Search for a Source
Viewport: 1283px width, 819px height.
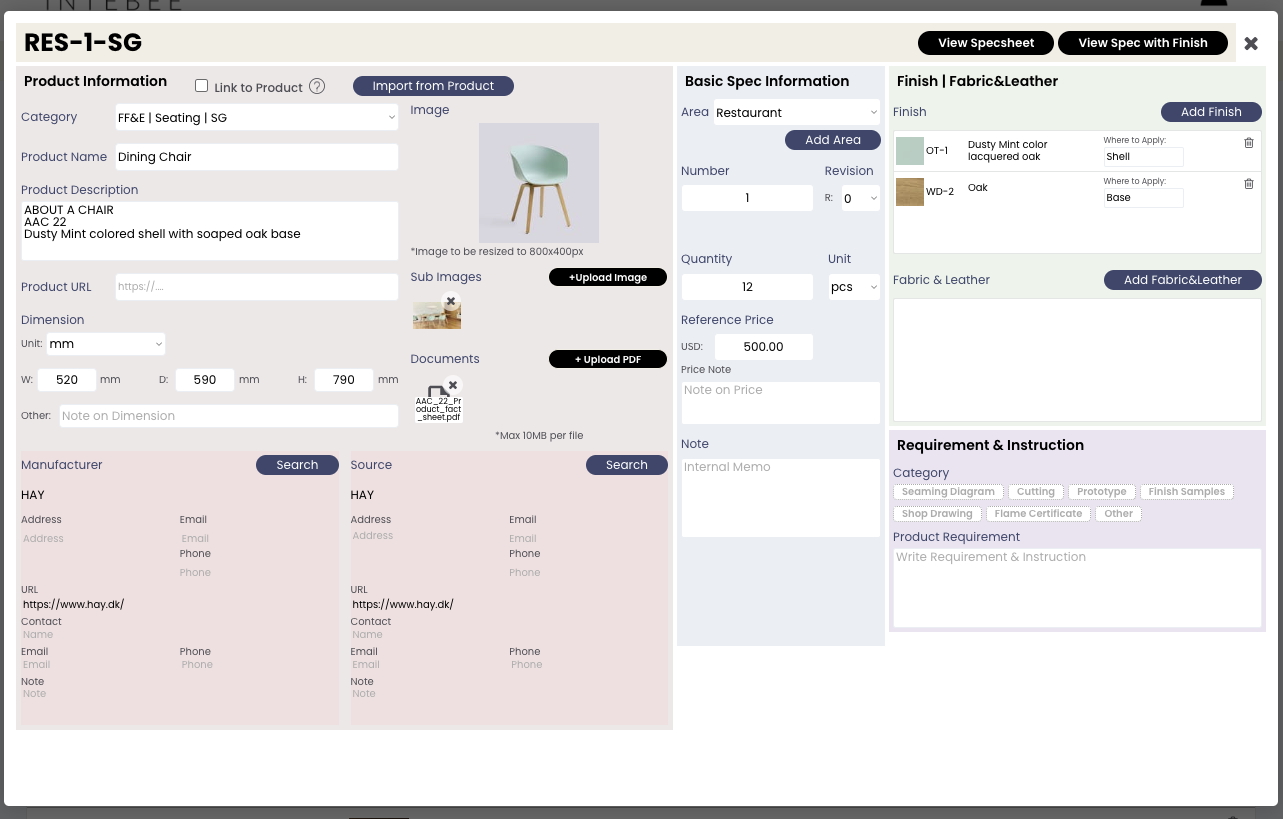(627, 465)
